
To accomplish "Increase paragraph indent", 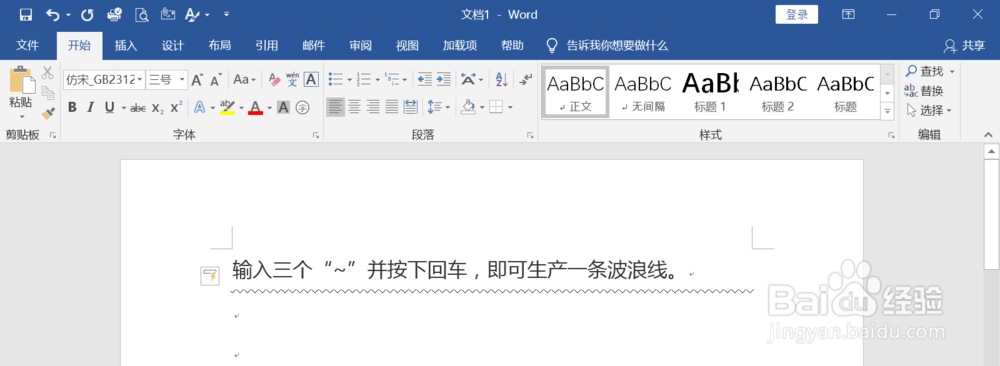I will 443,80.
